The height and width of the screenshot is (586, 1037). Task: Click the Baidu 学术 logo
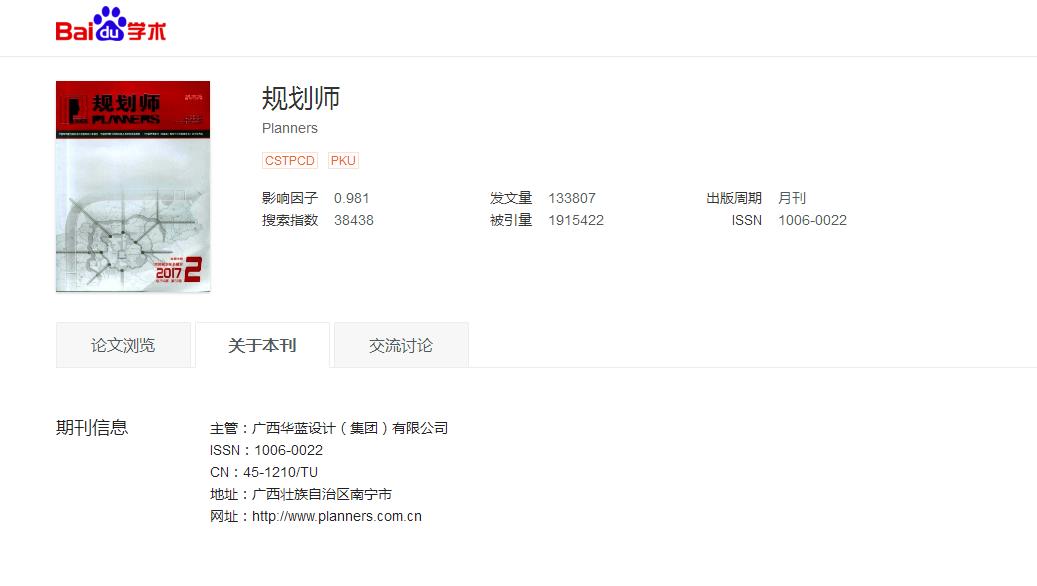click(110, 24)
